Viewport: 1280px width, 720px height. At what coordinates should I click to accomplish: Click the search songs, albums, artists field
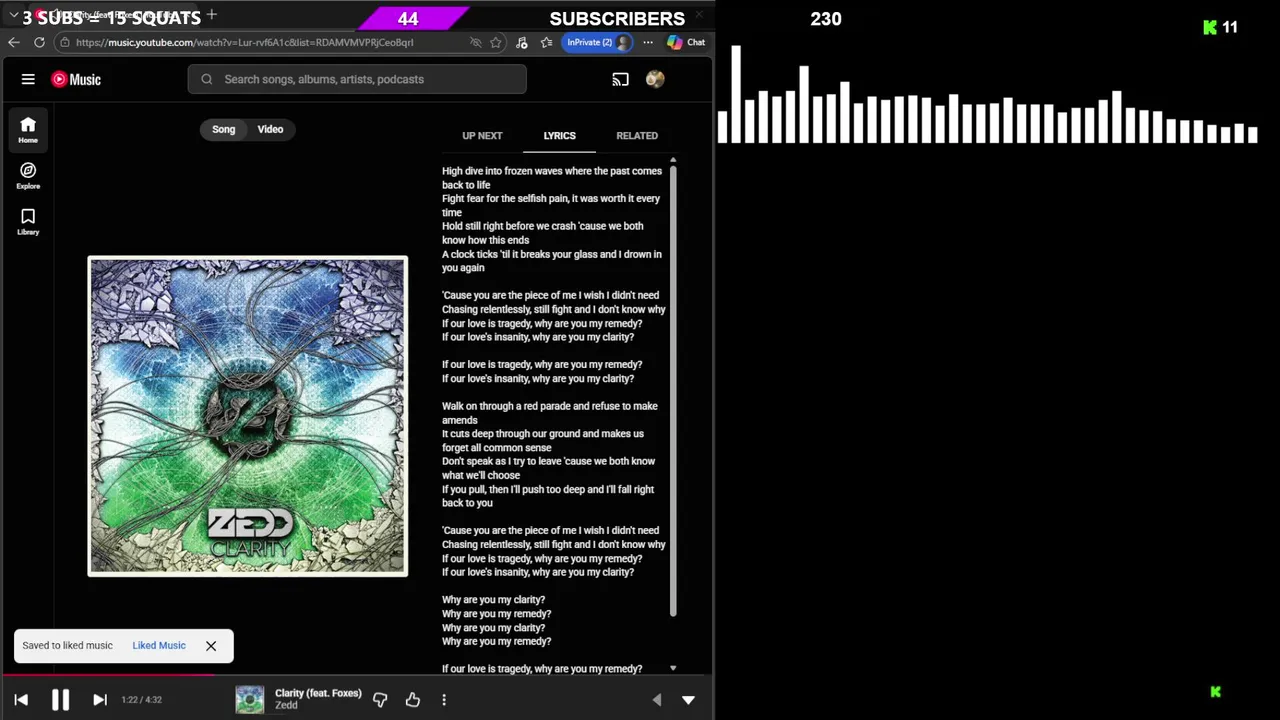[x=357, y=79]
